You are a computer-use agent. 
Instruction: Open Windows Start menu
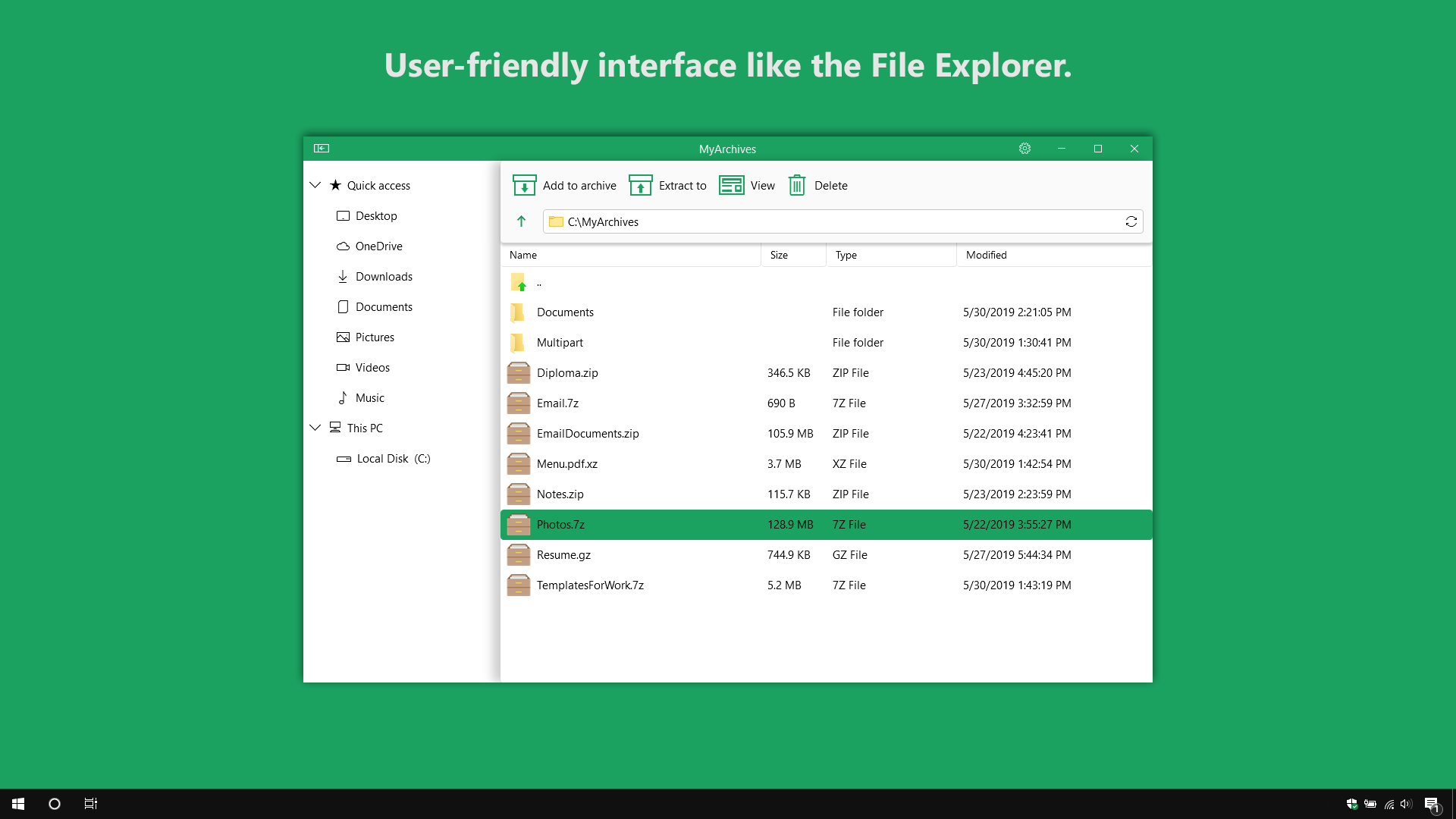click(x=18, y=804)
